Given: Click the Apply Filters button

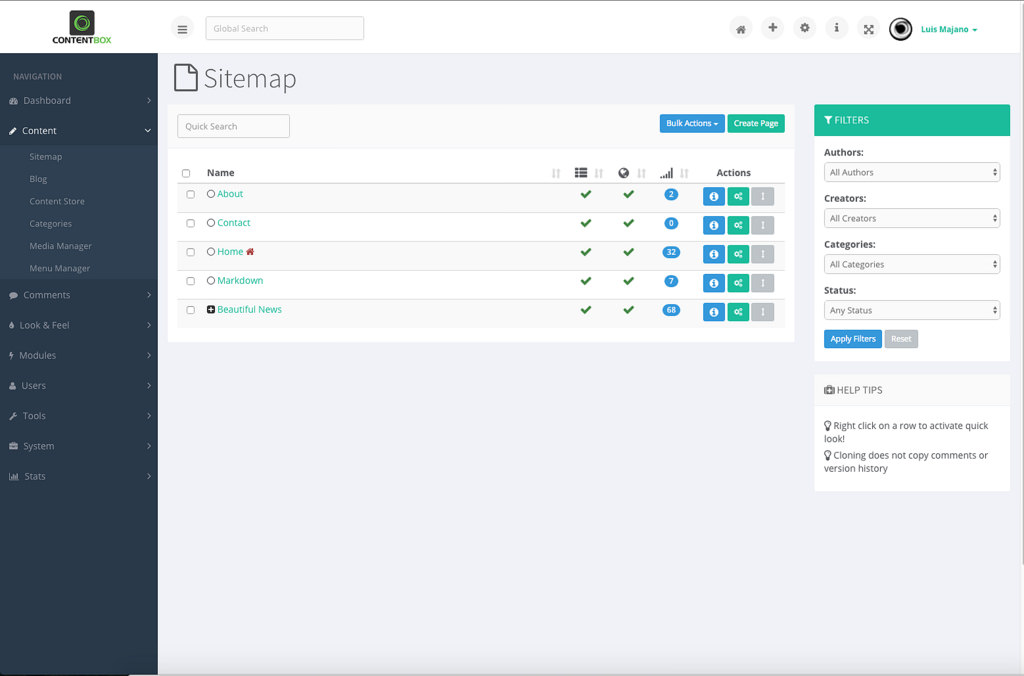Looking at the screenshot, I should point(852,339).
